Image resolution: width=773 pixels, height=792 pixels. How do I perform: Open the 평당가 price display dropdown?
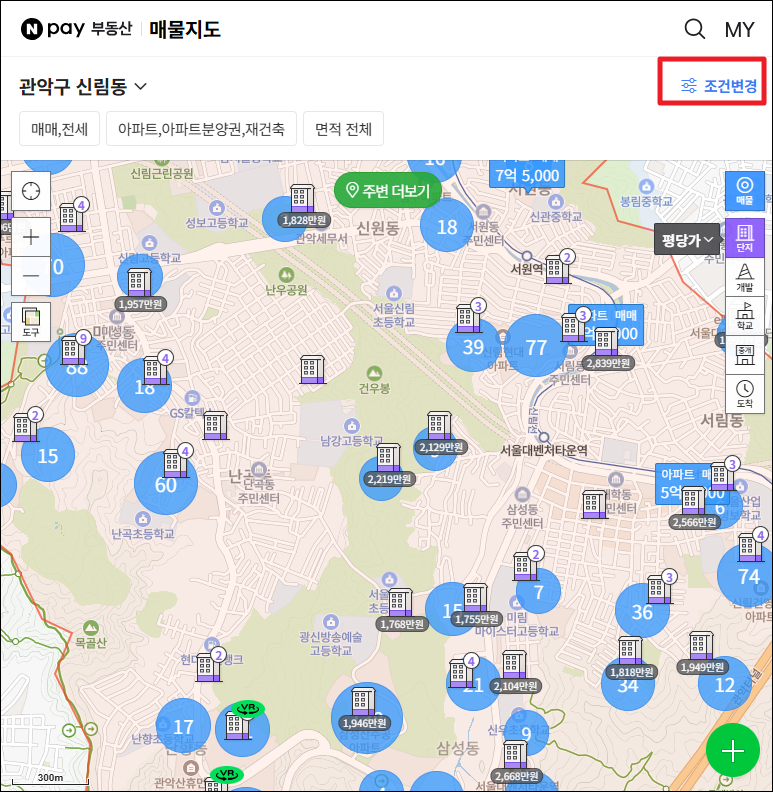(687, 239)
